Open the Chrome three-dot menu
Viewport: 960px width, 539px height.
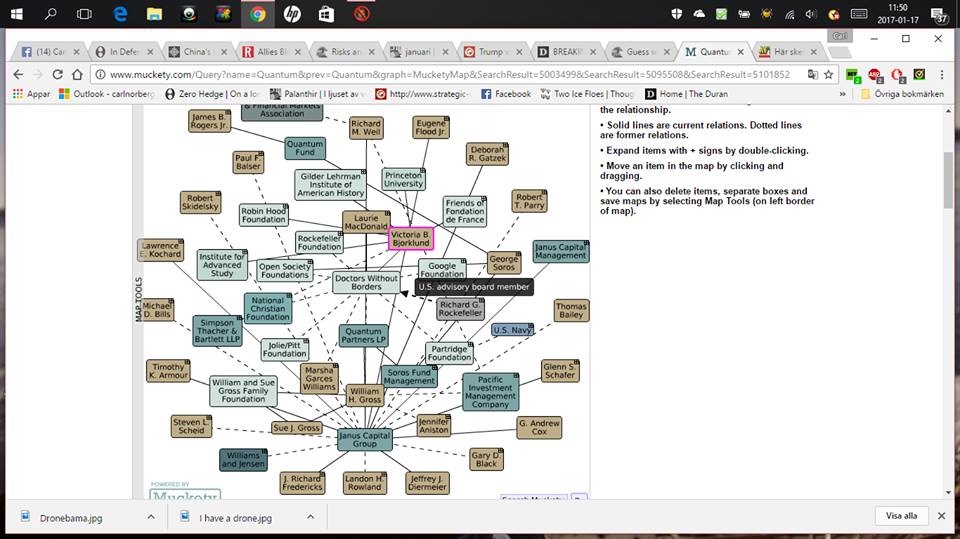coord(943,74)
